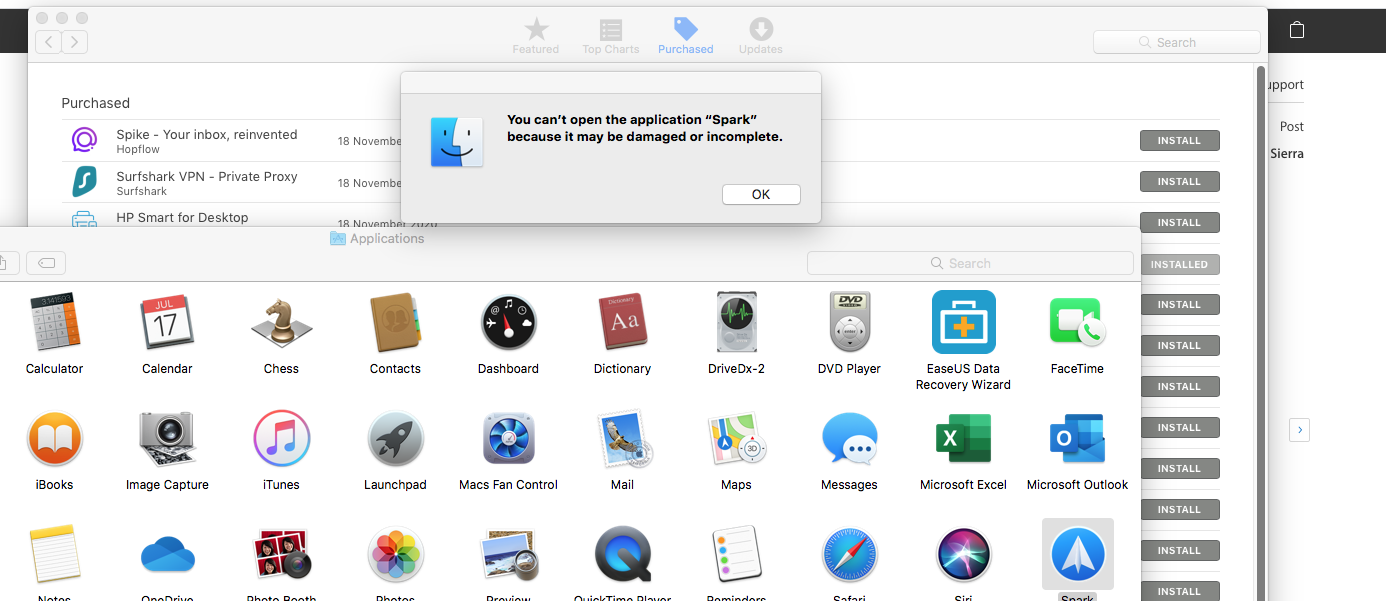The width and height of the screenshot is (1386, 601).
Task: Open the Tags button in Finder toolbar
Action: [46, 262]
